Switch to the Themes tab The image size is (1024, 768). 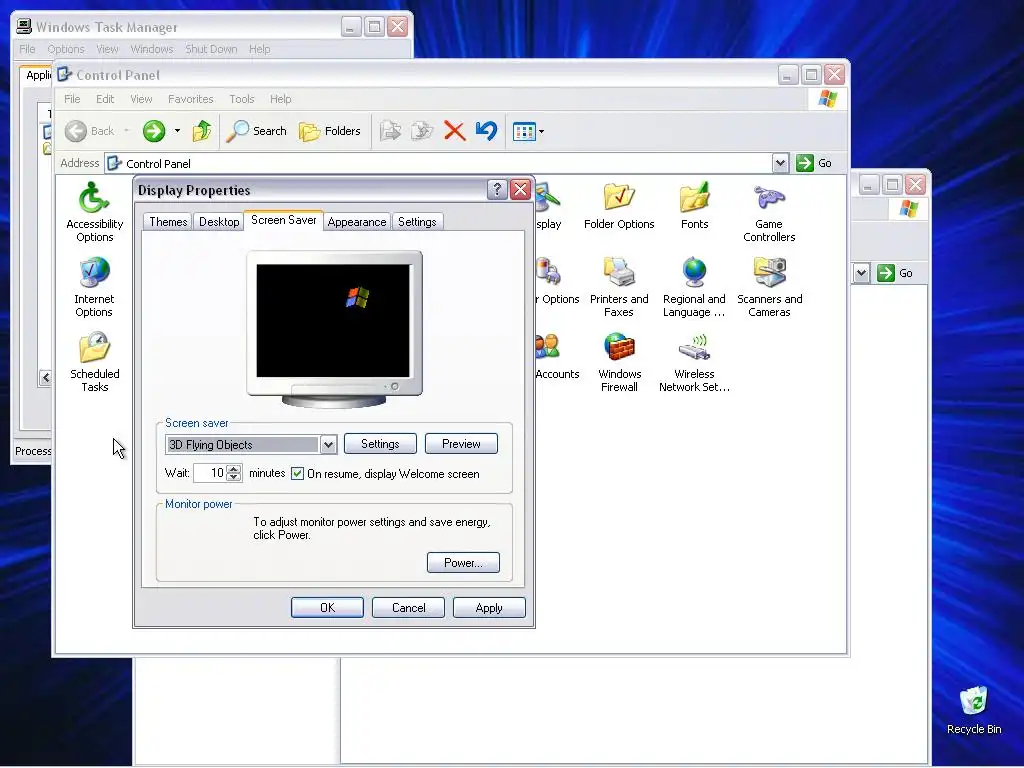(168, 222)
